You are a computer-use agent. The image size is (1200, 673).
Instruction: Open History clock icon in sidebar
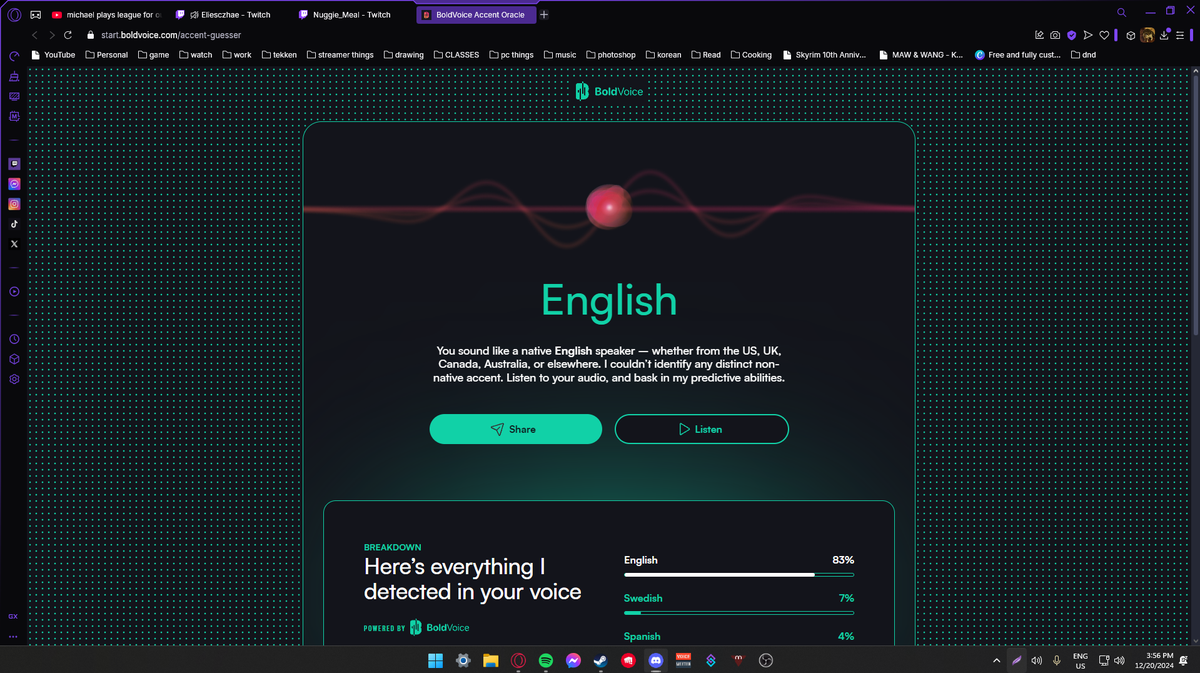14,339
